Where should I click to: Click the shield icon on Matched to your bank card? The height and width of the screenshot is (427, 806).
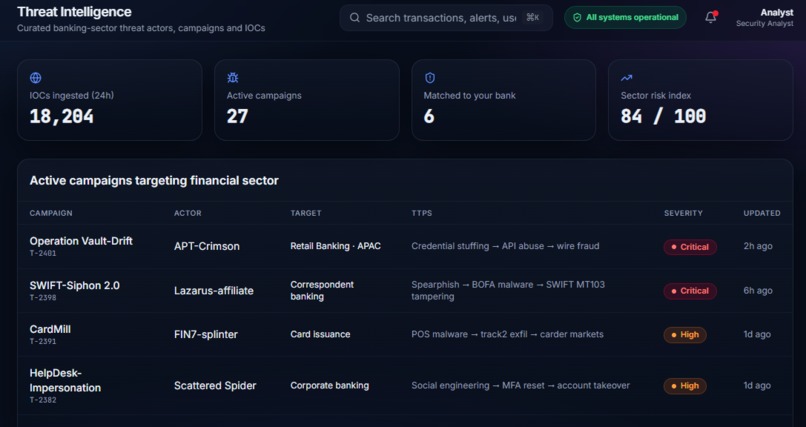430,78
